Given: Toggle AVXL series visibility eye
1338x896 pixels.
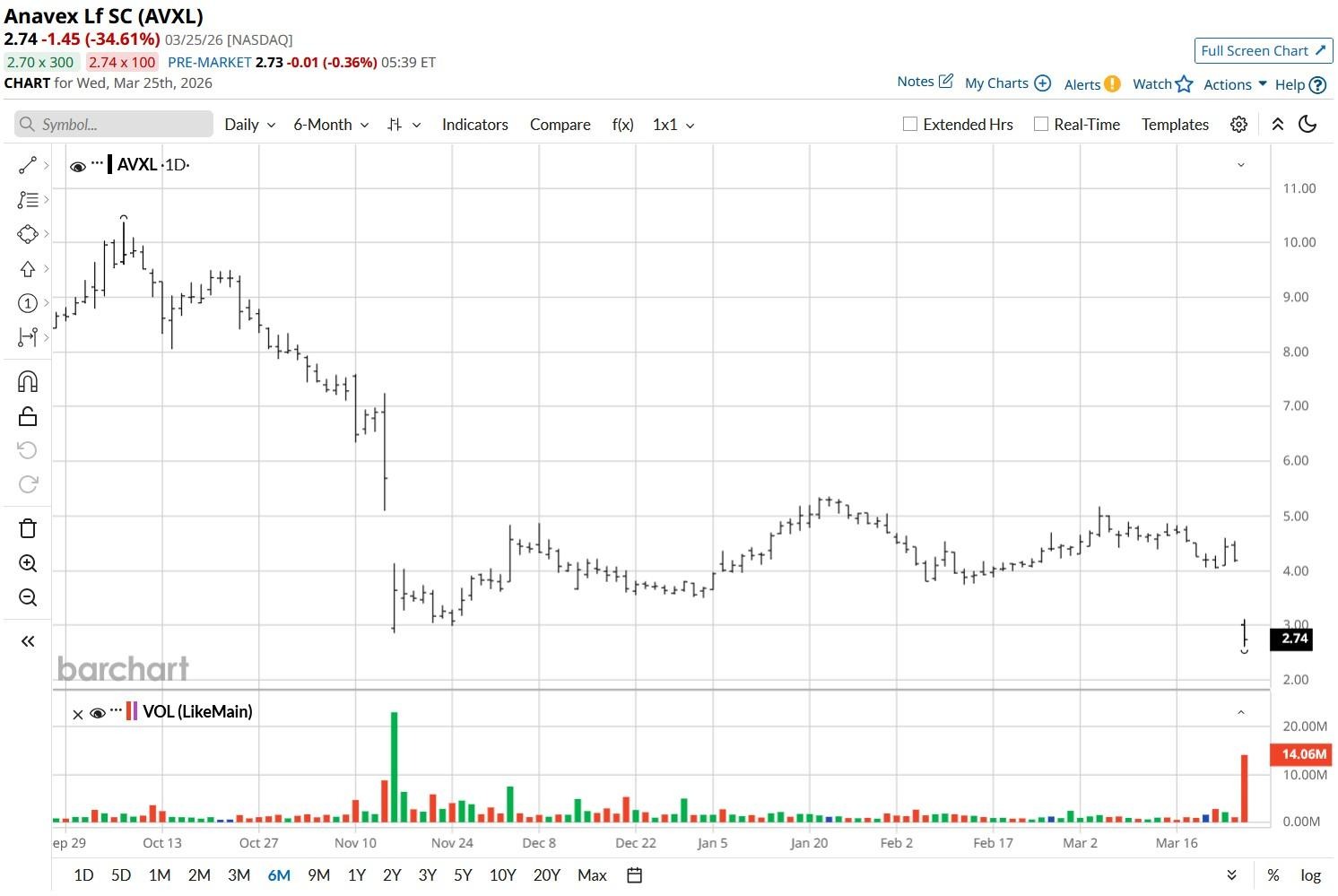Looking at the screenshot, I should [77, 166].
